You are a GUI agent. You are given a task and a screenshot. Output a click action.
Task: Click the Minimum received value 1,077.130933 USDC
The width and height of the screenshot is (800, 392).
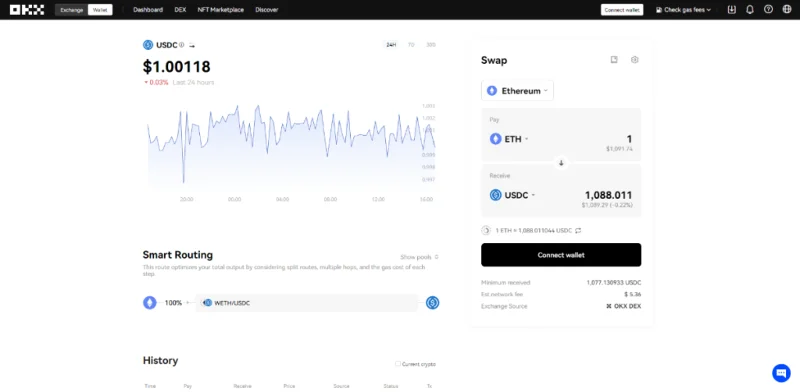tap(614, 282)
